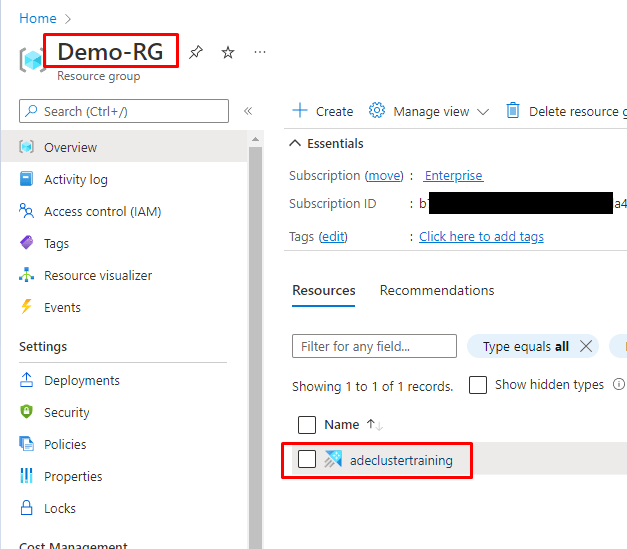This screenshot has width=627, height=549.
Task: Click the green Security shield icon
Action: tap(26, 411)
